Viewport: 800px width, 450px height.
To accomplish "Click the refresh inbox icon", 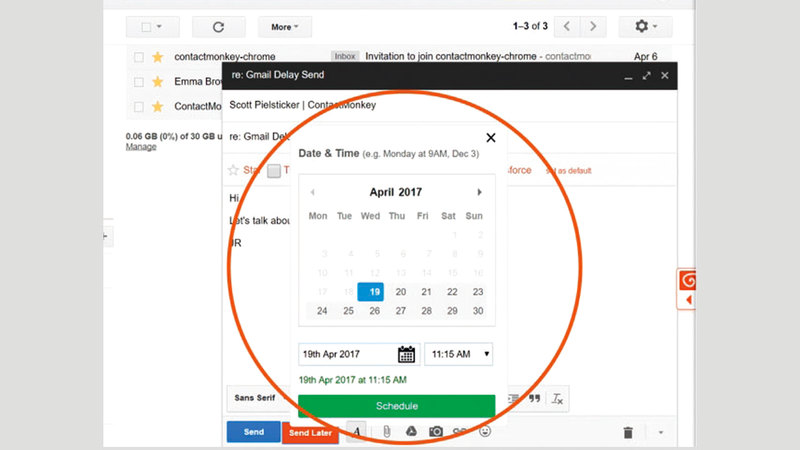I will (218, 27).
